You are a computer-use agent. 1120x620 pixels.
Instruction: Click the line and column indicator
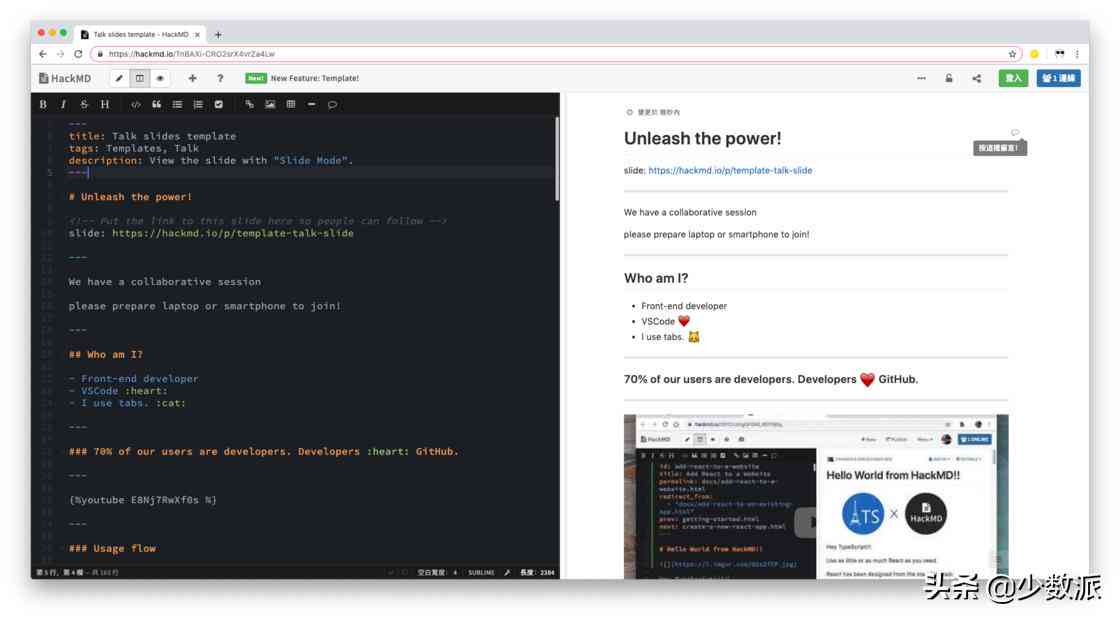coord(77,572)
